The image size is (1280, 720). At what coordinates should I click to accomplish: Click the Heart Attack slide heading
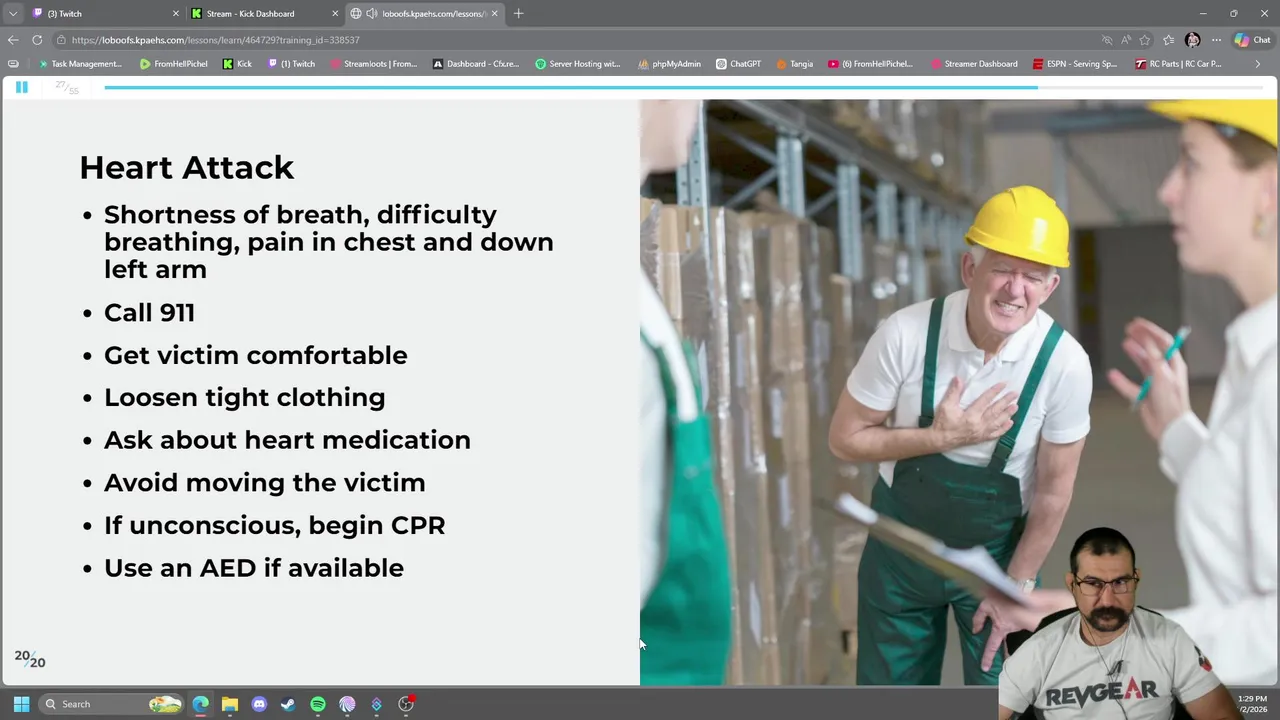[187, 167]
